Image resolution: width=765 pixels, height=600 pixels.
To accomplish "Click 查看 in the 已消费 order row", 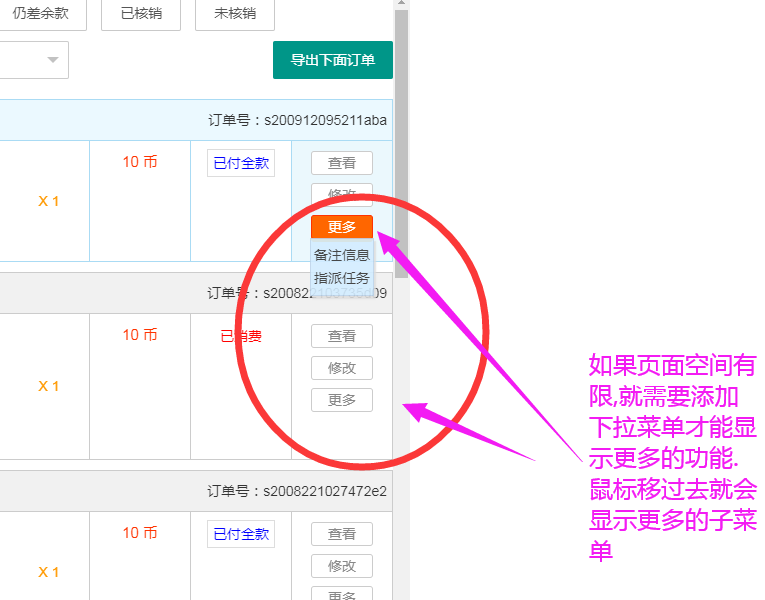I will click(x=341, y=336).
